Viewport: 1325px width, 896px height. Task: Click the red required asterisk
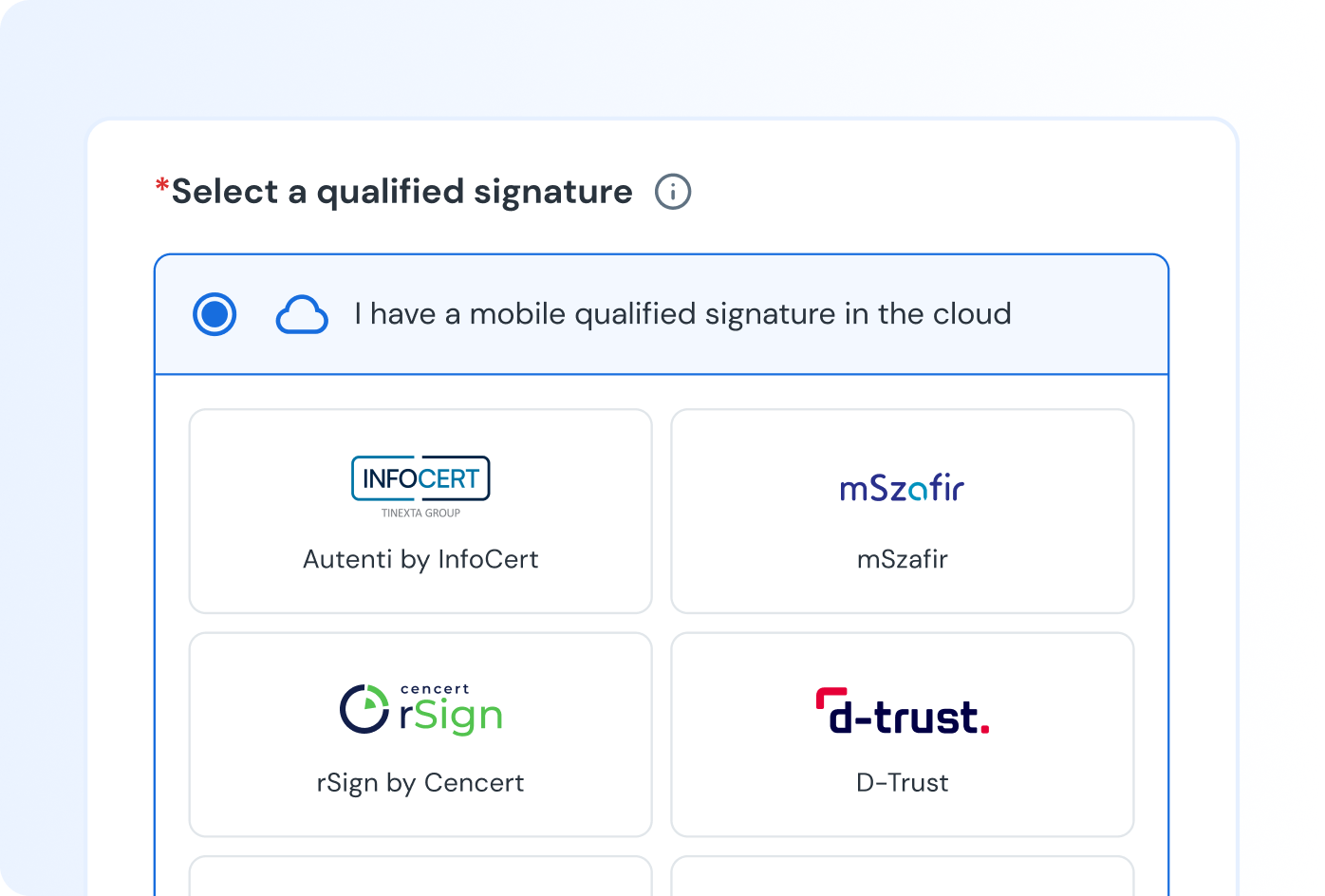(x=162, y=187)
